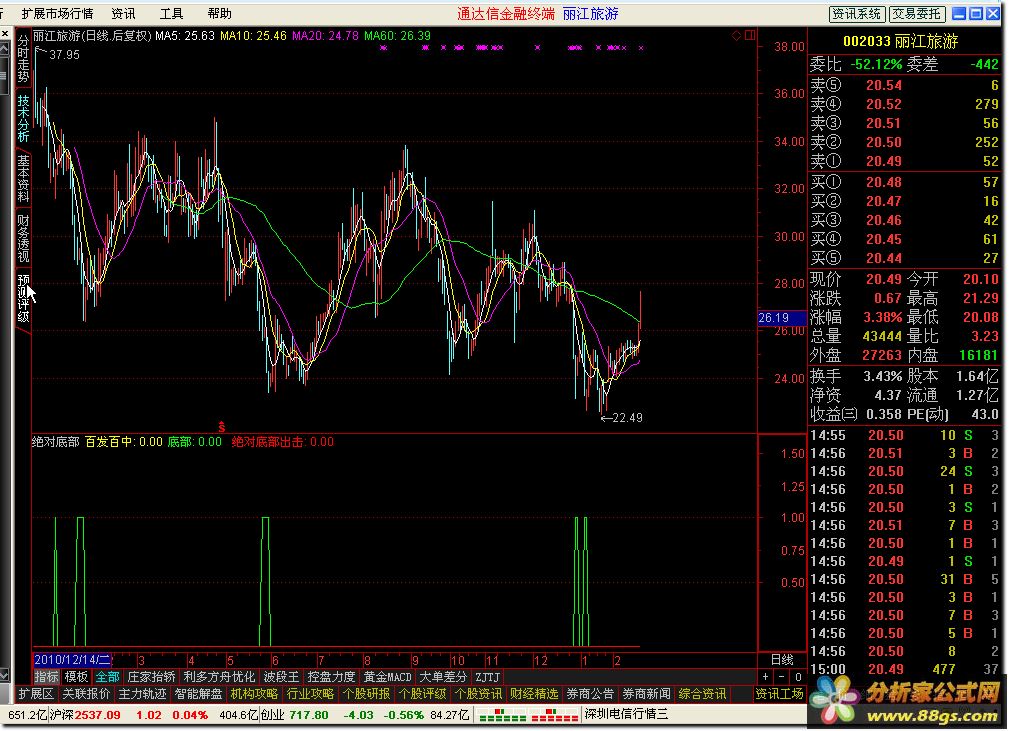Choose the 波段王 indicator
This screenshot has width=1009, height=731.
[x=281, y=677]
